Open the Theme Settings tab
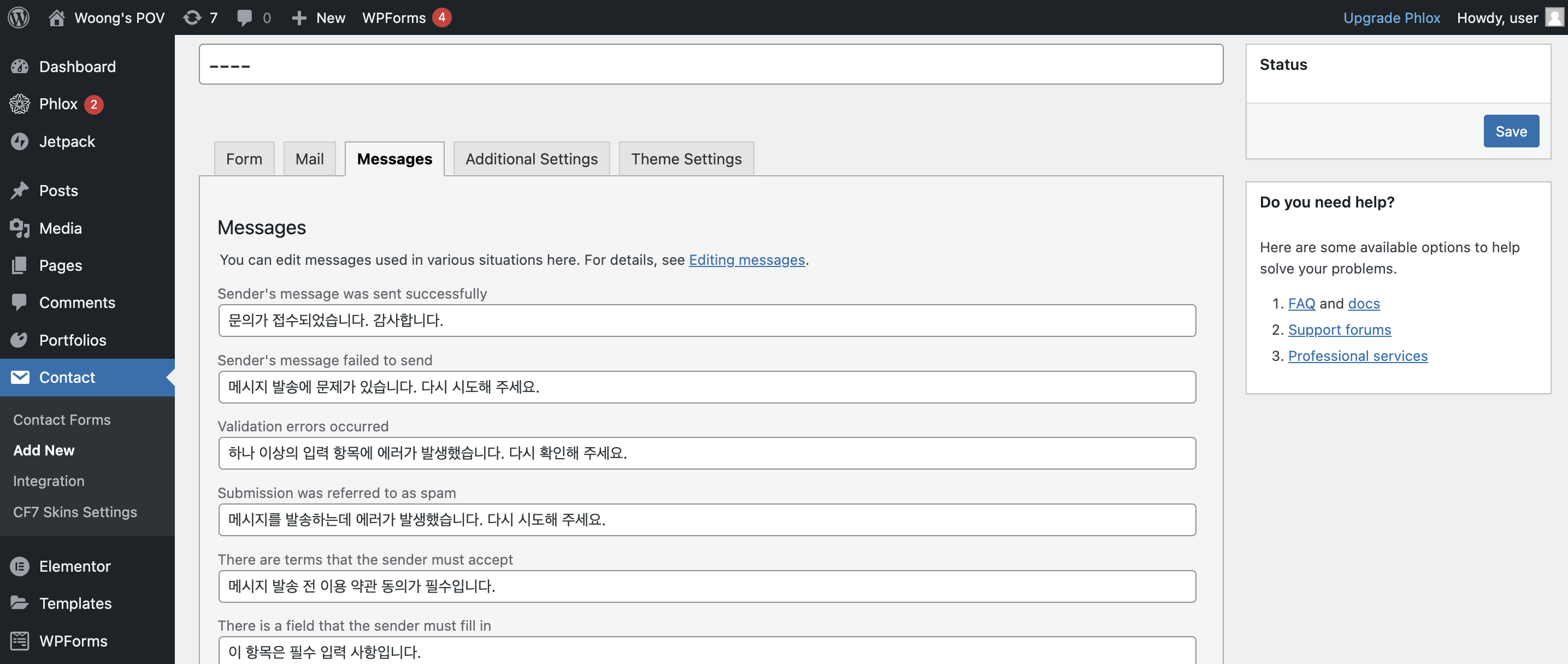1568x664 pixels. [x=686, y=159]
